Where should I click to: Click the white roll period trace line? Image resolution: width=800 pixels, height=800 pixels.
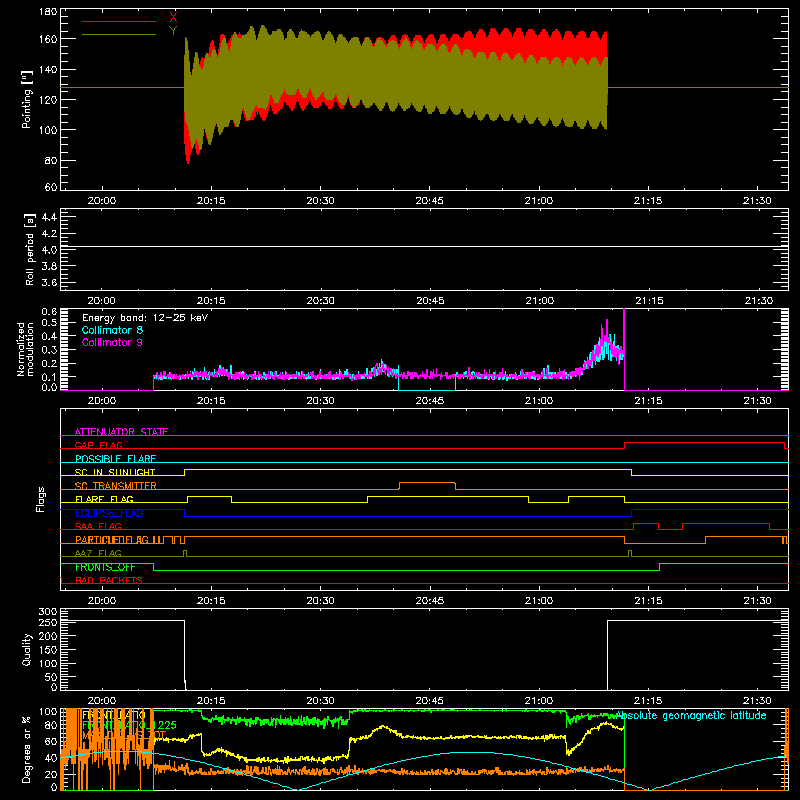(424, 247)
